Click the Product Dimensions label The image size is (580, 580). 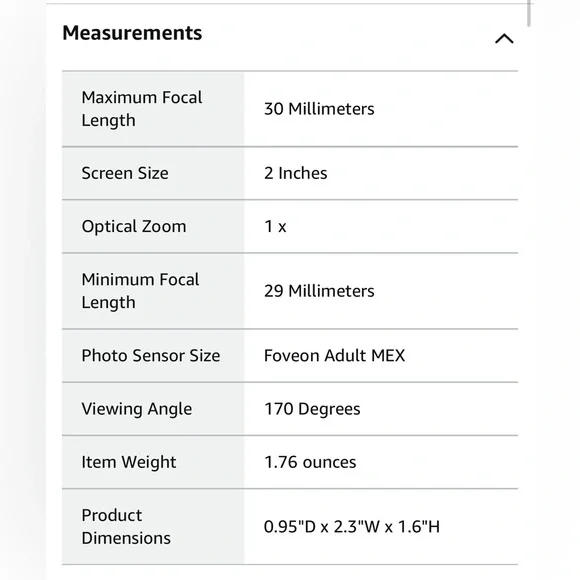pos(126,526)
